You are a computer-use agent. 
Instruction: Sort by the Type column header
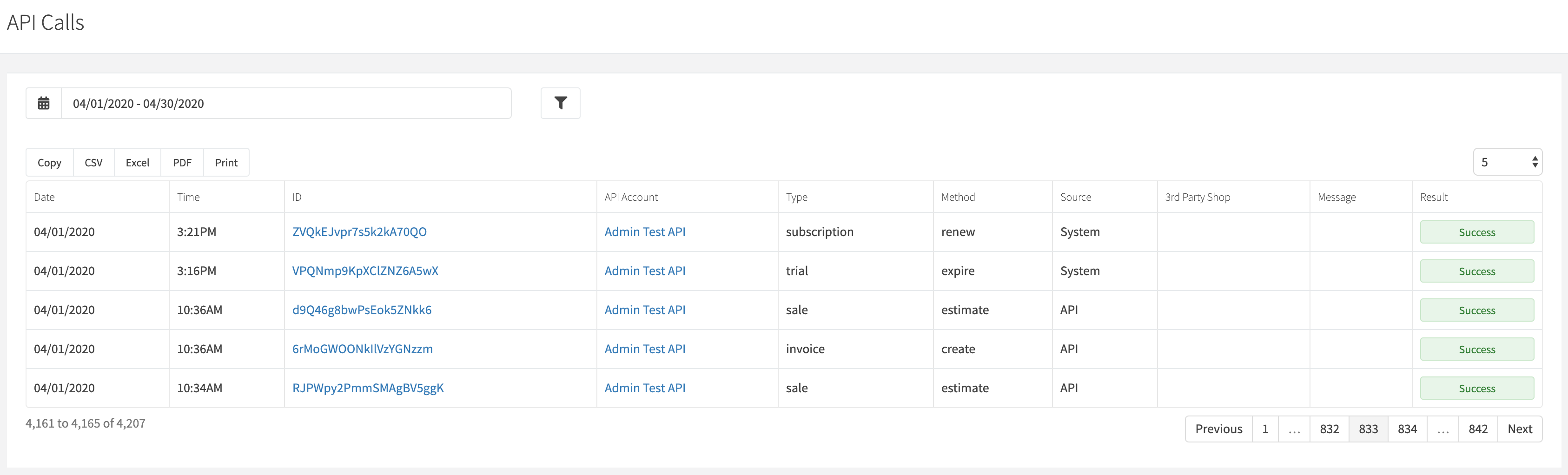pos(855,197)
